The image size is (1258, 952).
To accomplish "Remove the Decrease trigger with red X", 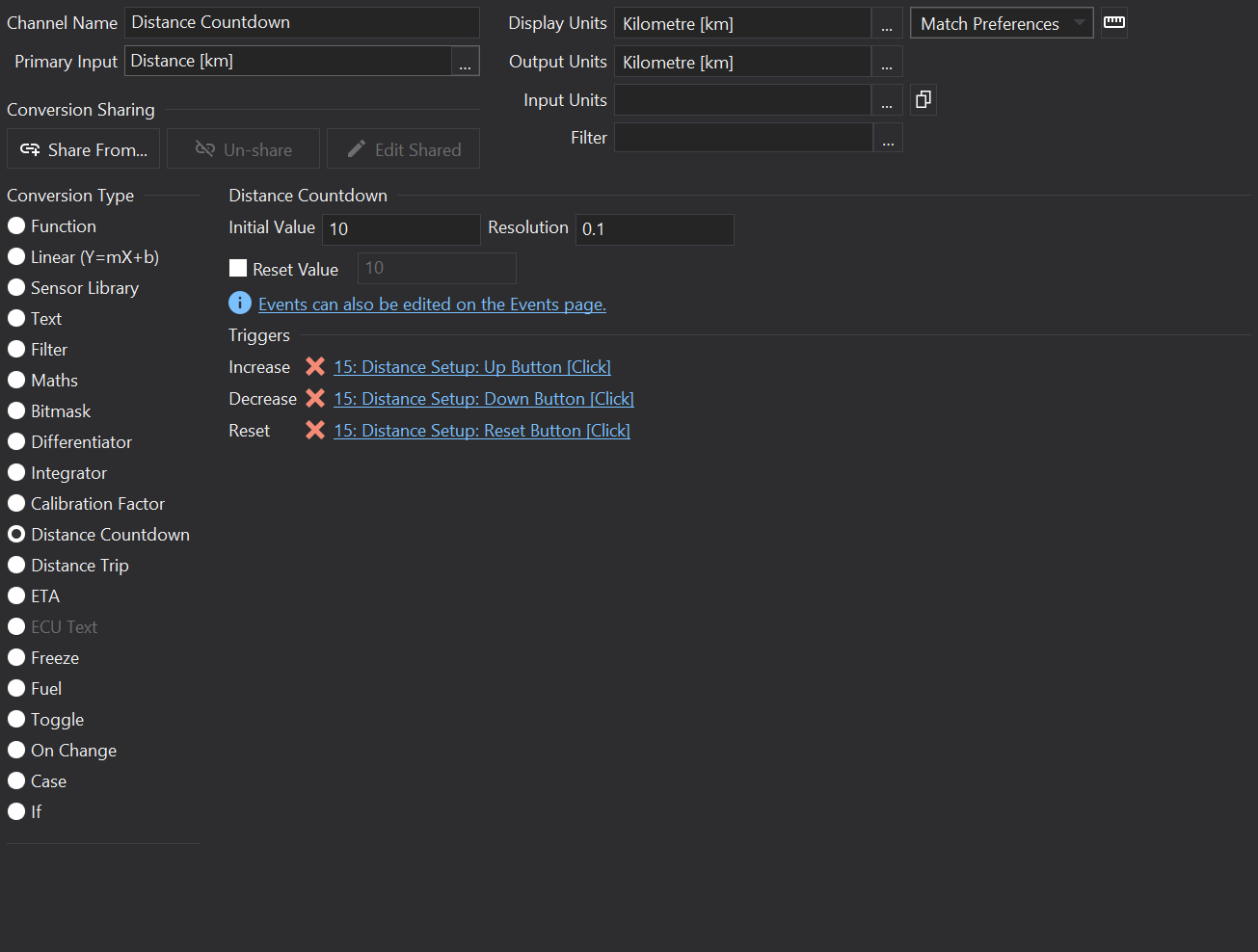I will [x=315, y=398].
